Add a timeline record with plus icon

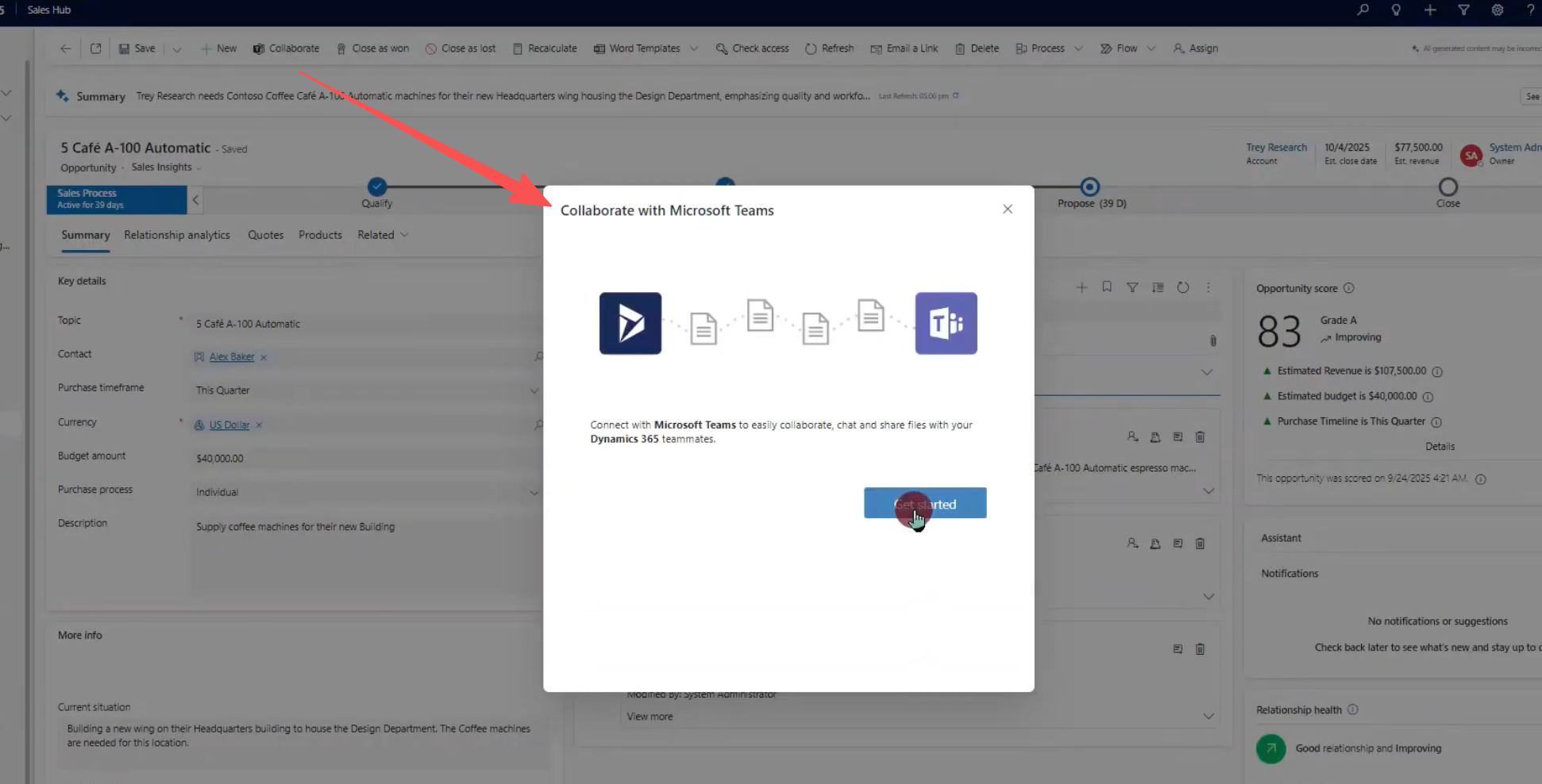(x=1081, y=287)
